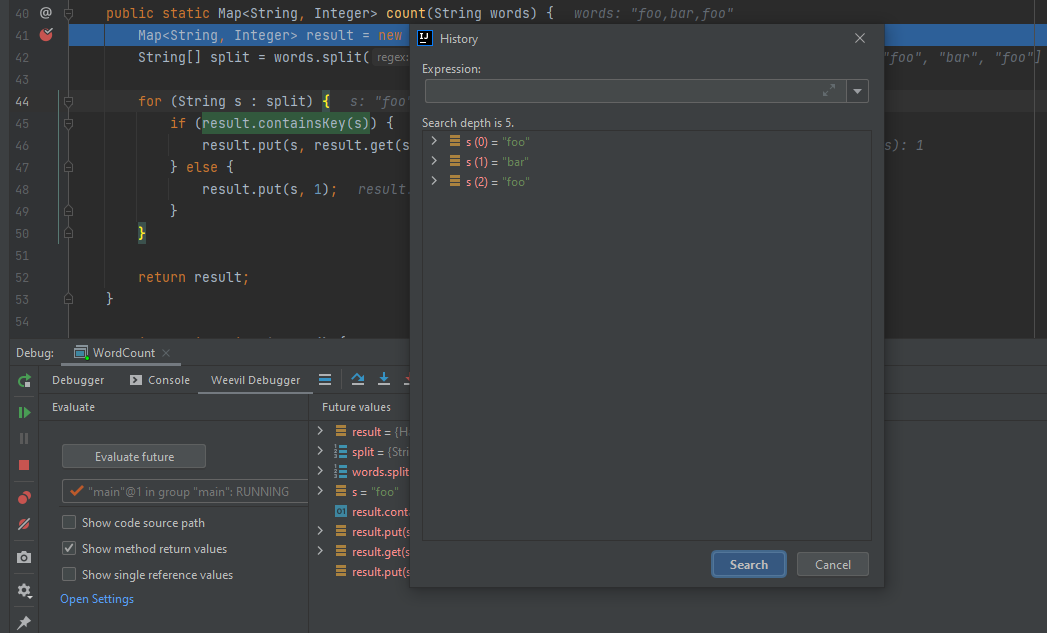1047x633 pixels.
Task: Expand s (2) = "foo" entry
Action: point(434,181)
